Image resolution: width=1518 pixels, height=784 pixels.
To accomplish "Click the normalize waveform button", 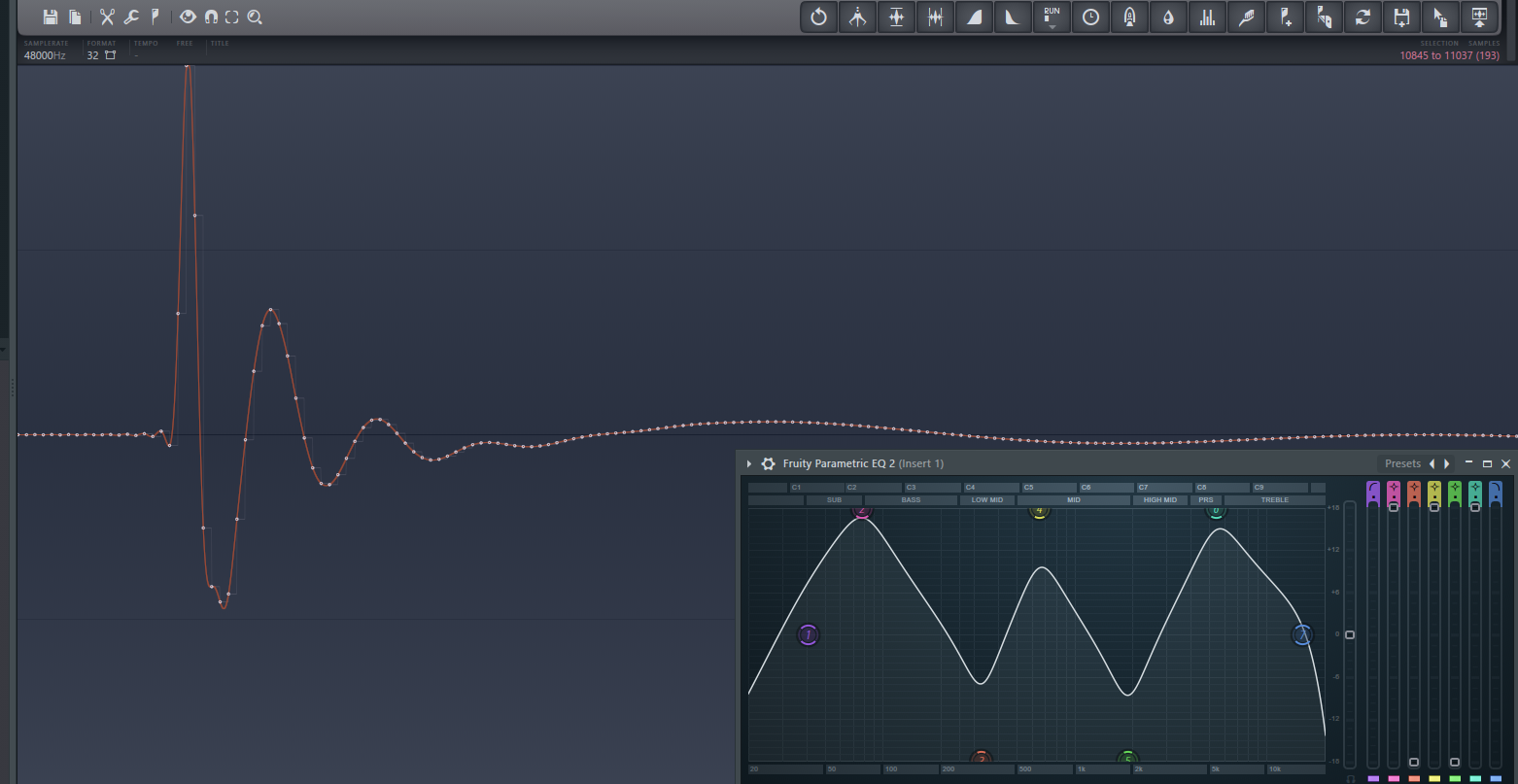I will point(896,17).
